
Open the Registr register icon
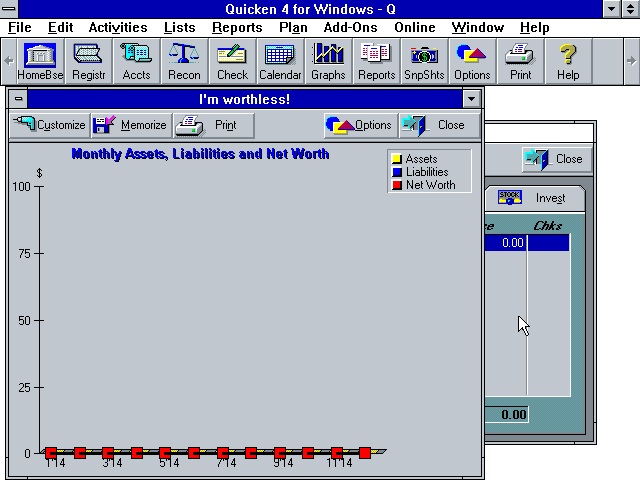tap(89, 61)
